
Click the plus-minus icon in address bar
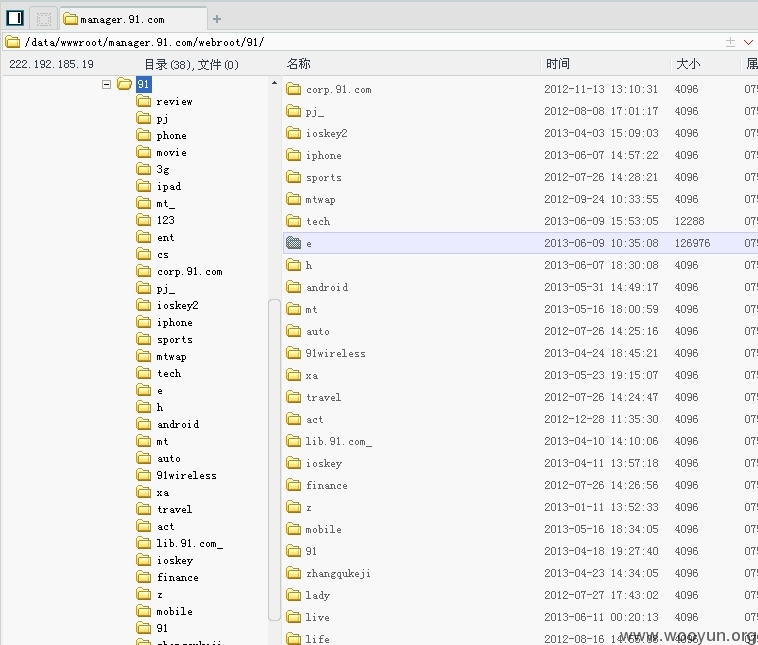730,42
